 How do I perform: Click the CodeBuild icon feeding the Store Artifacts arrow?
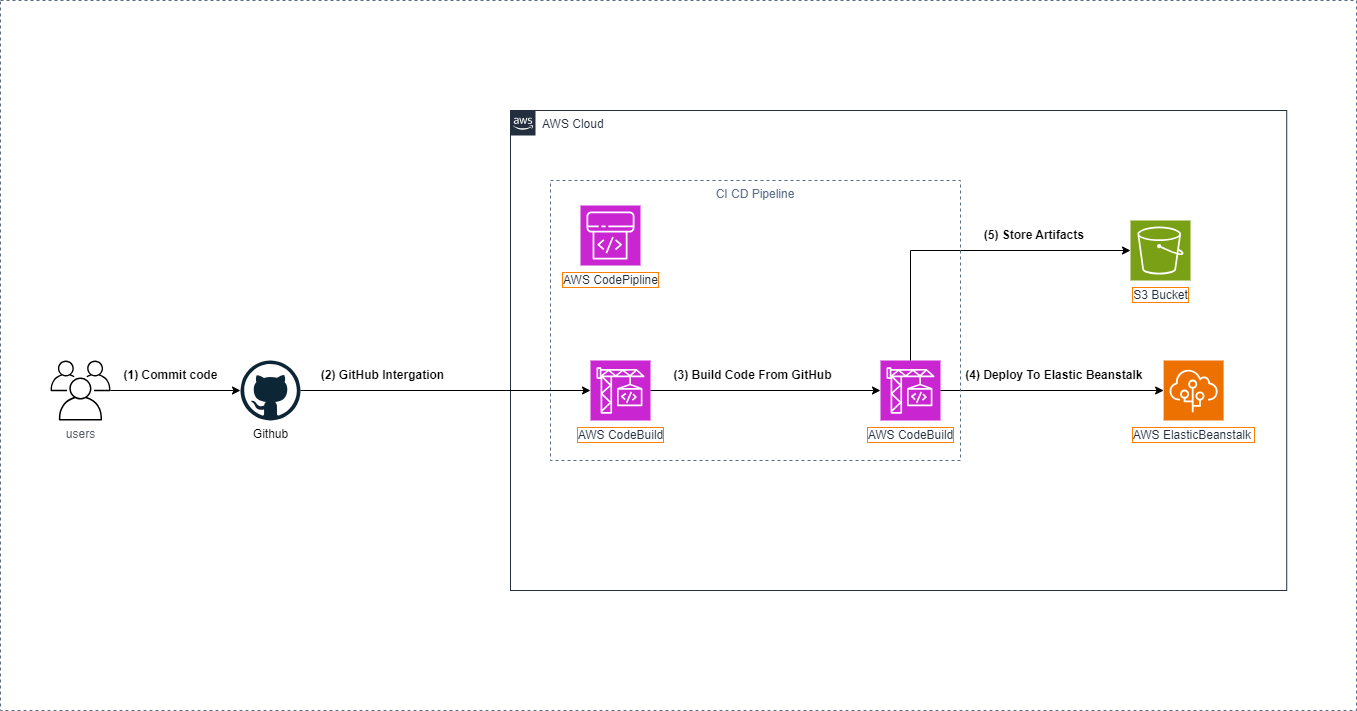(910, 390)
